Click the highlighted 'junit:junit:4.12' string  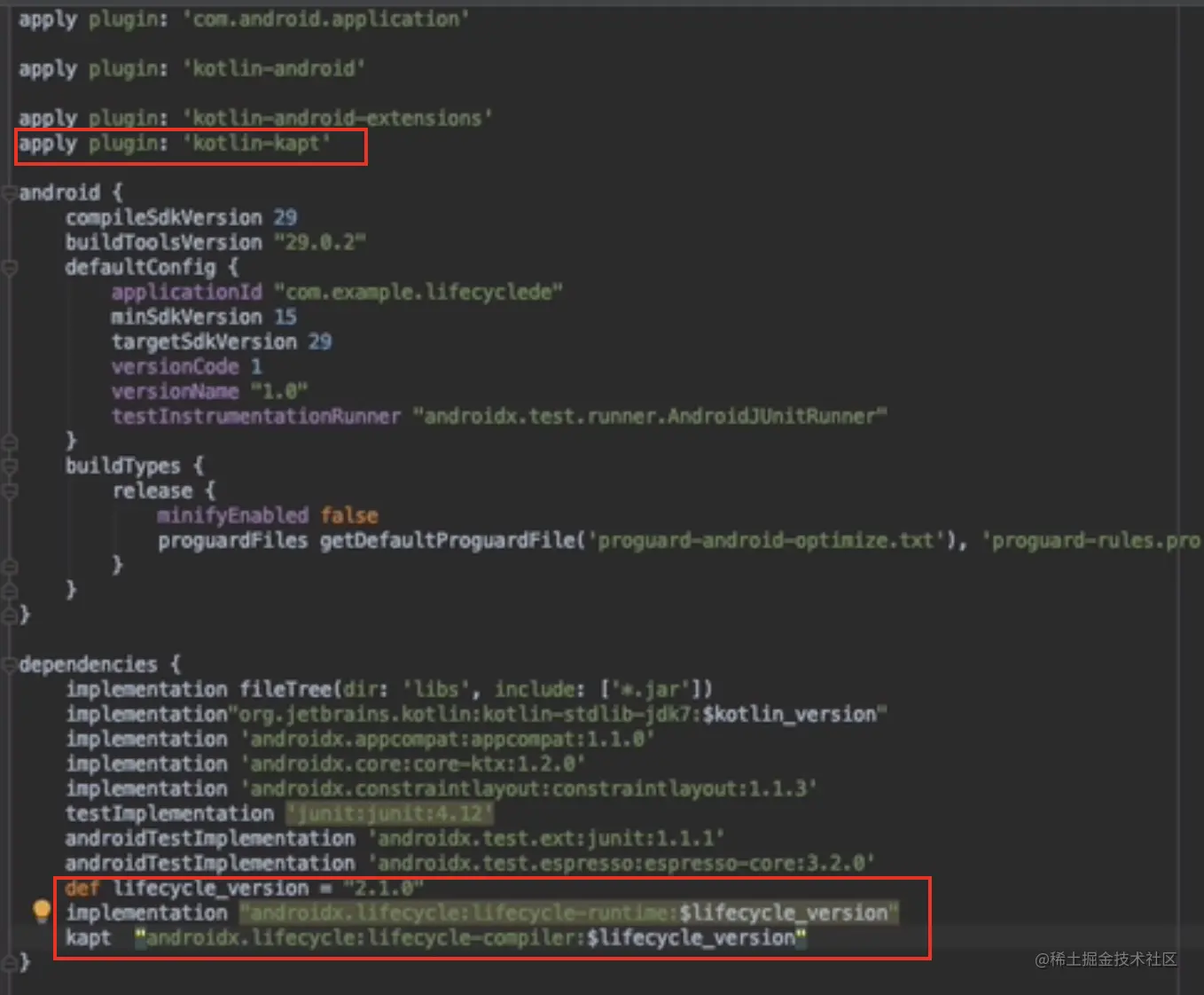389,813
